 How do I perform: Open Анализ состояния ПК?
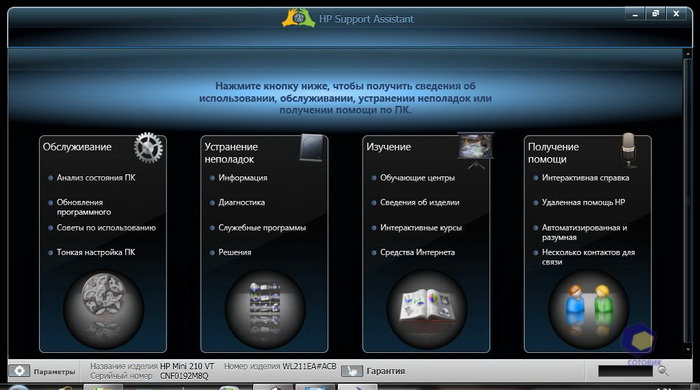click(x=96, y=178)
